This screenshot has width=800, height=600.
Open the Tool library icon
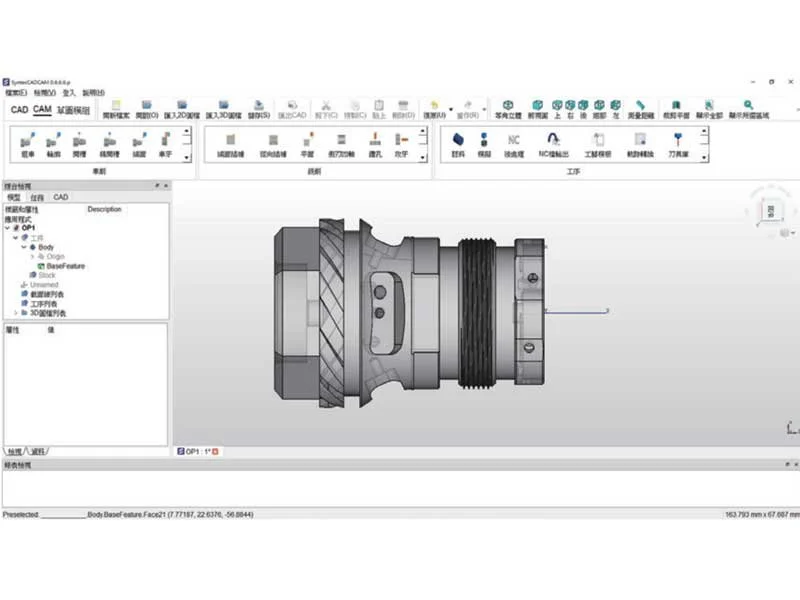pos(678,139)
